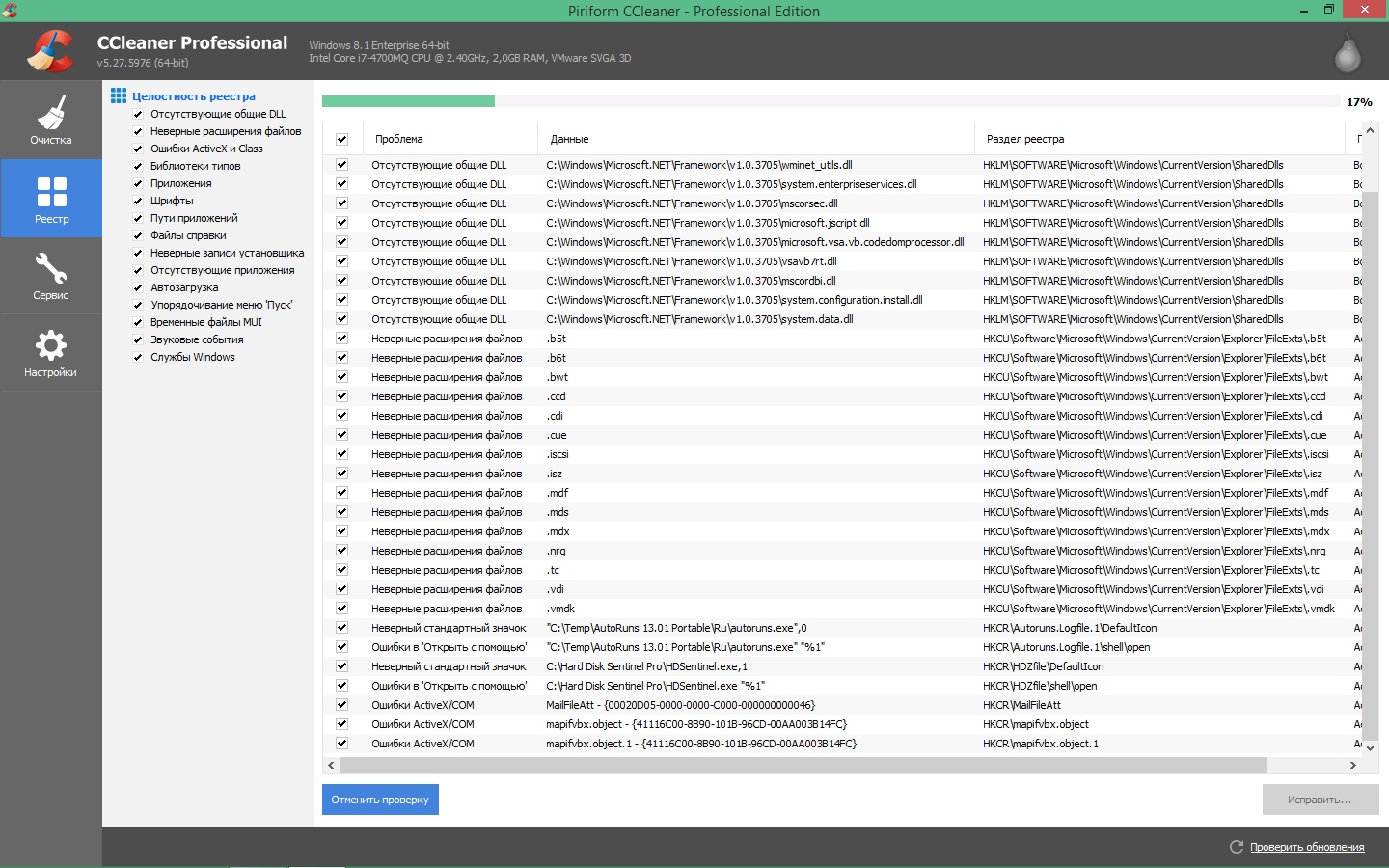Click the Целостность реестра grid icon
The image size is (1389, 868).
[x=119, y=95]
